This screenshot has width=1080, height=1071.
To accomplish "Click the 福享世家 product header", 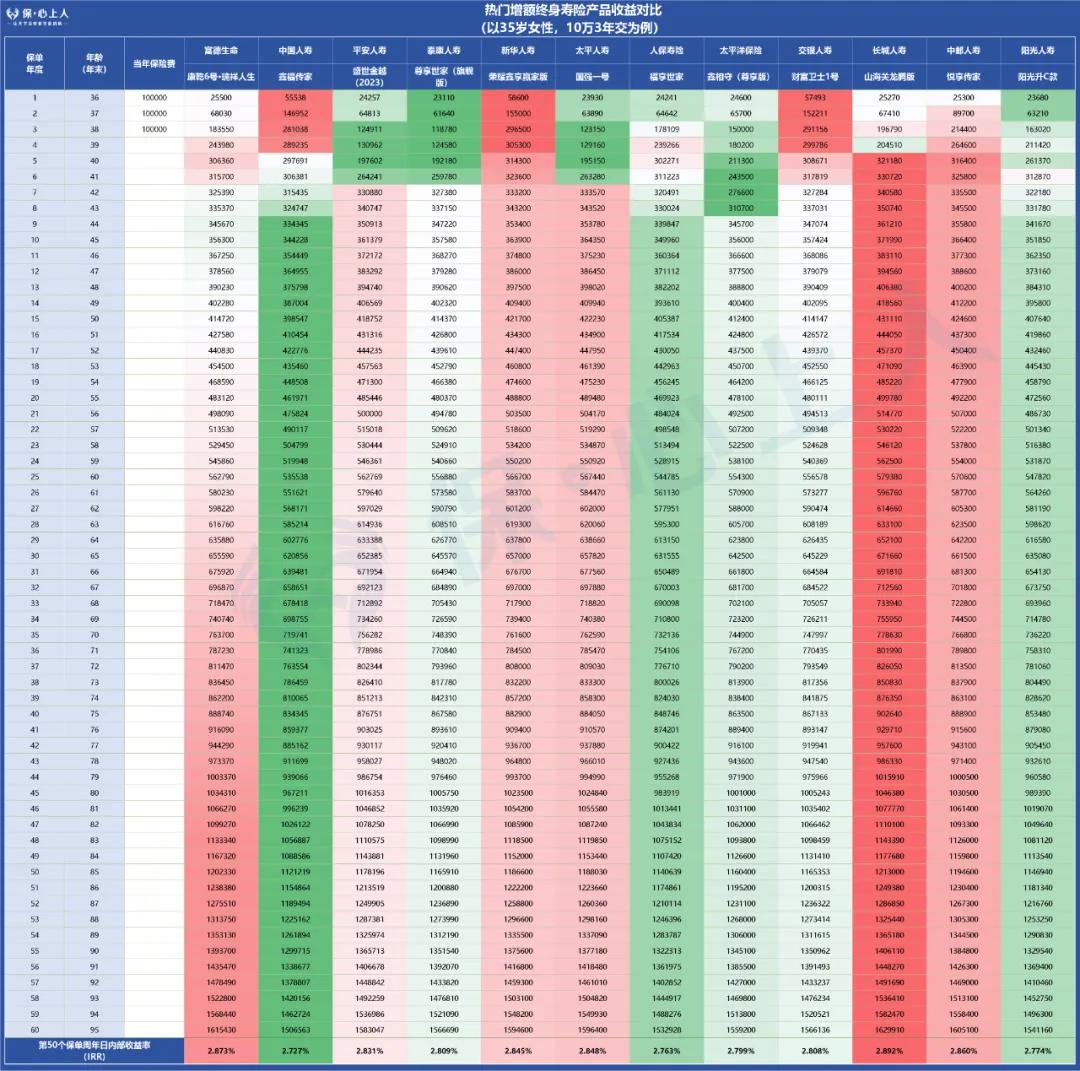I will (x=667, y=76).
